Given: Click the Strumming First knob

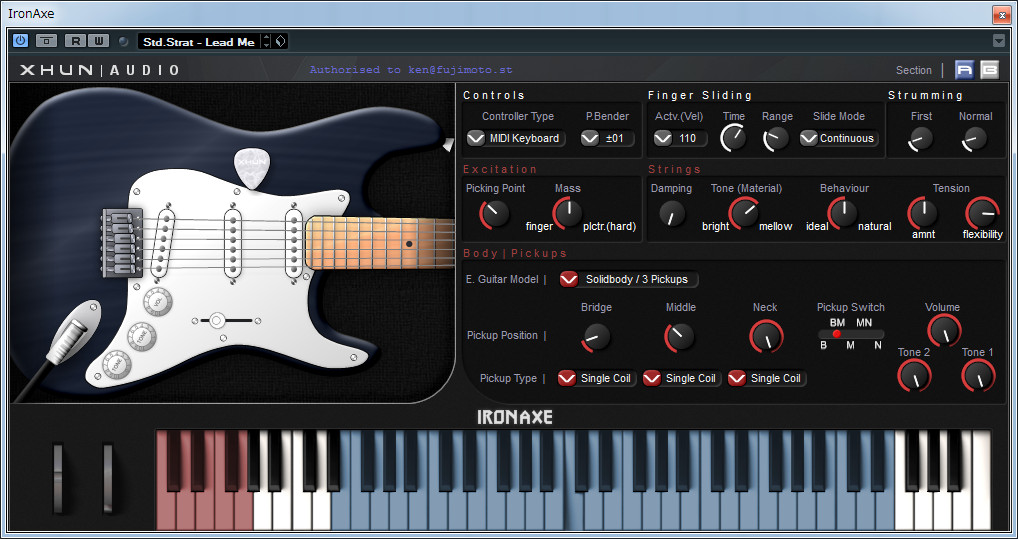Looking at the screenshot, I should click(x=921, y=138).
